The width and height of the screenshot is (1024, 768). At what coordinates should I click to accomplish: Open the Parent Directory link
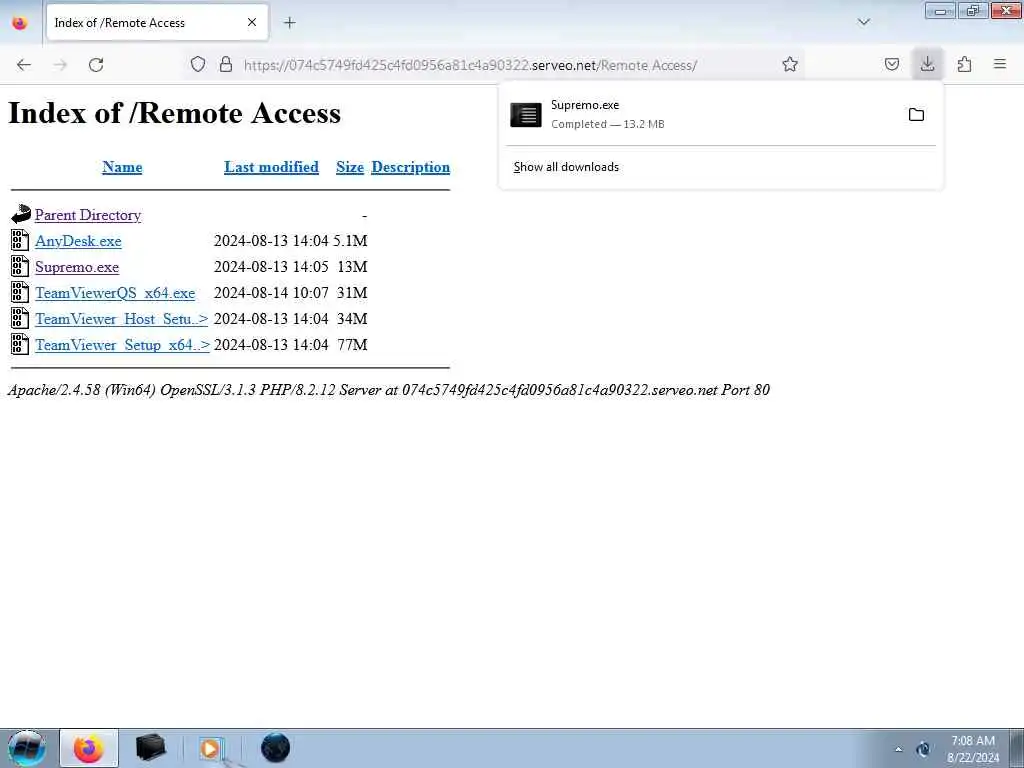point(88,215)
